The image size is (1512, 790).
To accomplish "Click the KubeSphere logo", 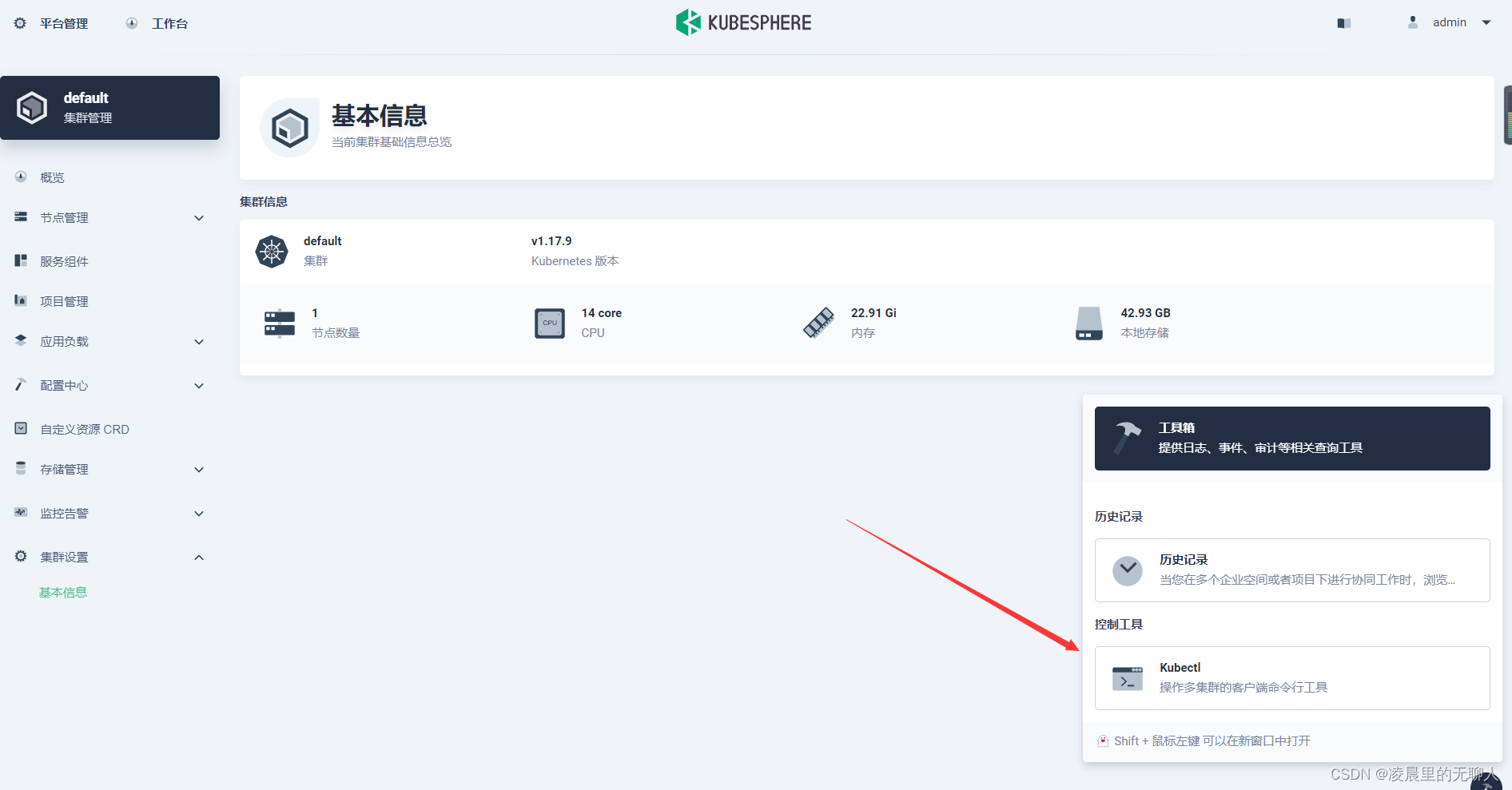I will (743, 22).
